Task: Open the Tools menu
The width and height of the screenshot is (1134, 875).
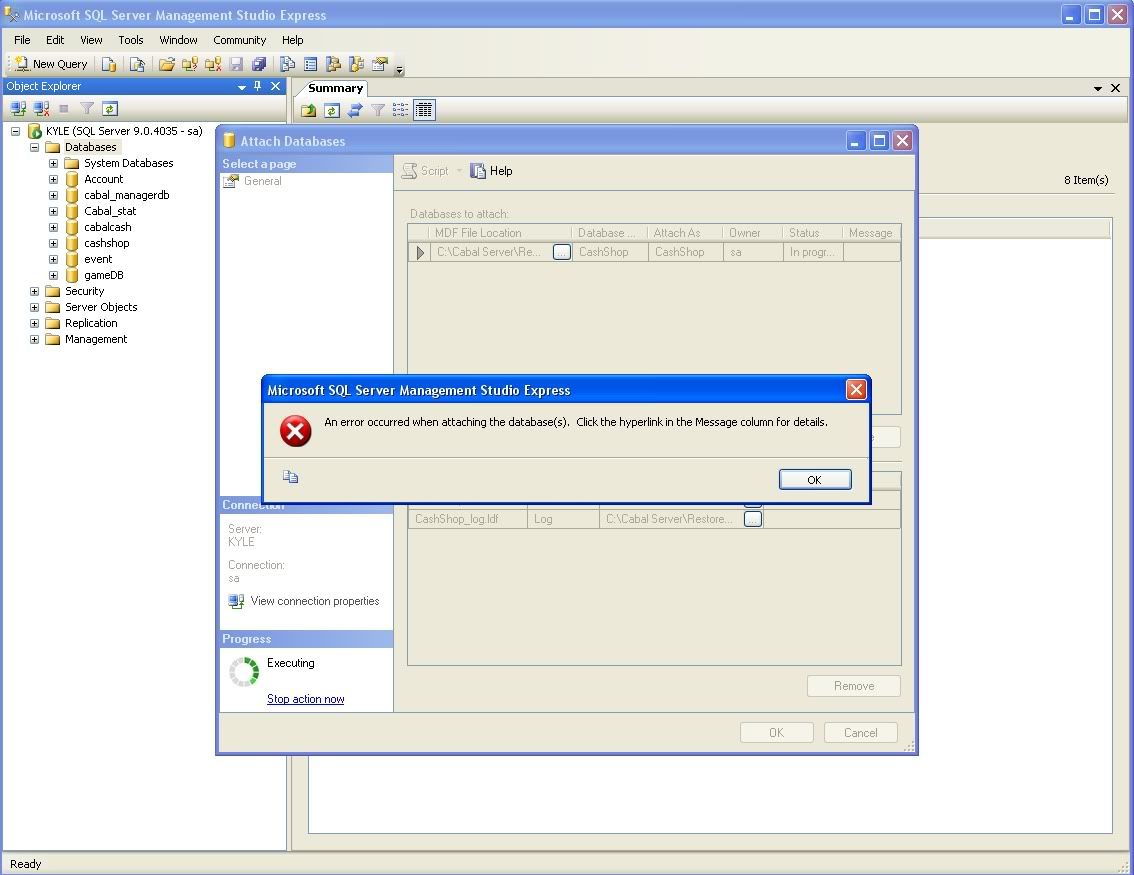Action: pyautogui.click(x=131, y=40)
